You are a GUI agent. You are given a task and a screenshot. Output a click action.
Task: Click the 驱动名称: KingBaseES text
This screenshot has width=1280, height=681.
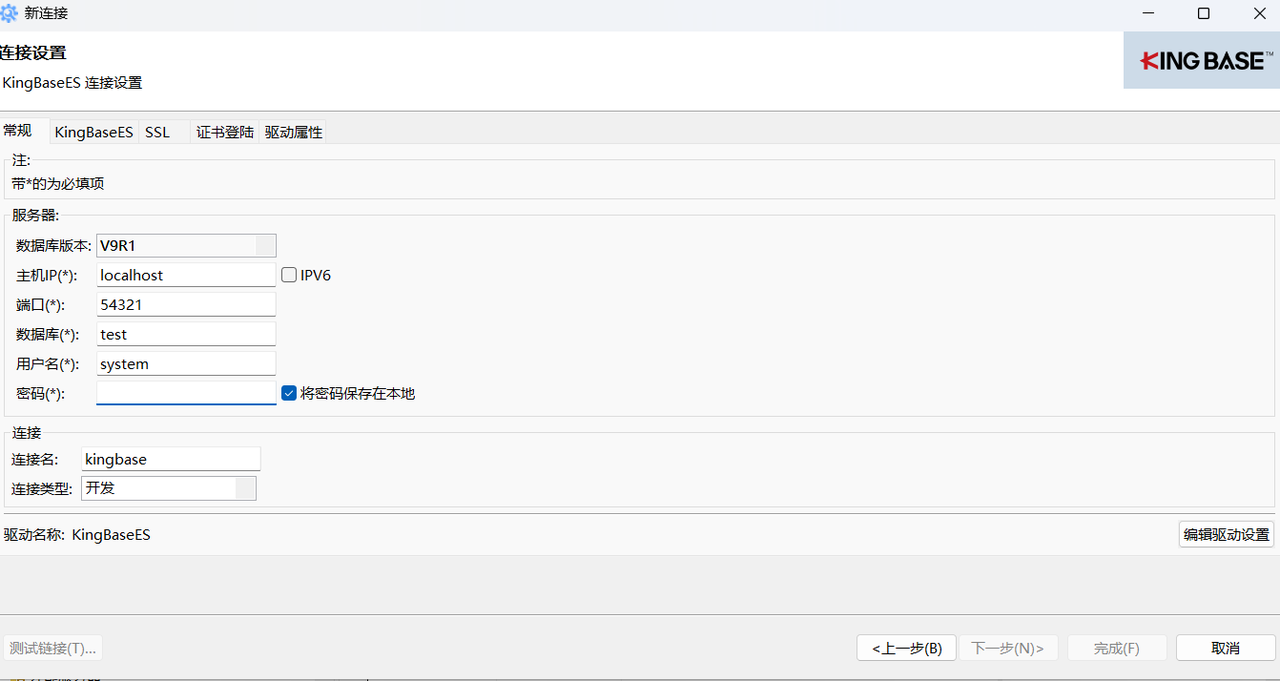[77, 535]
